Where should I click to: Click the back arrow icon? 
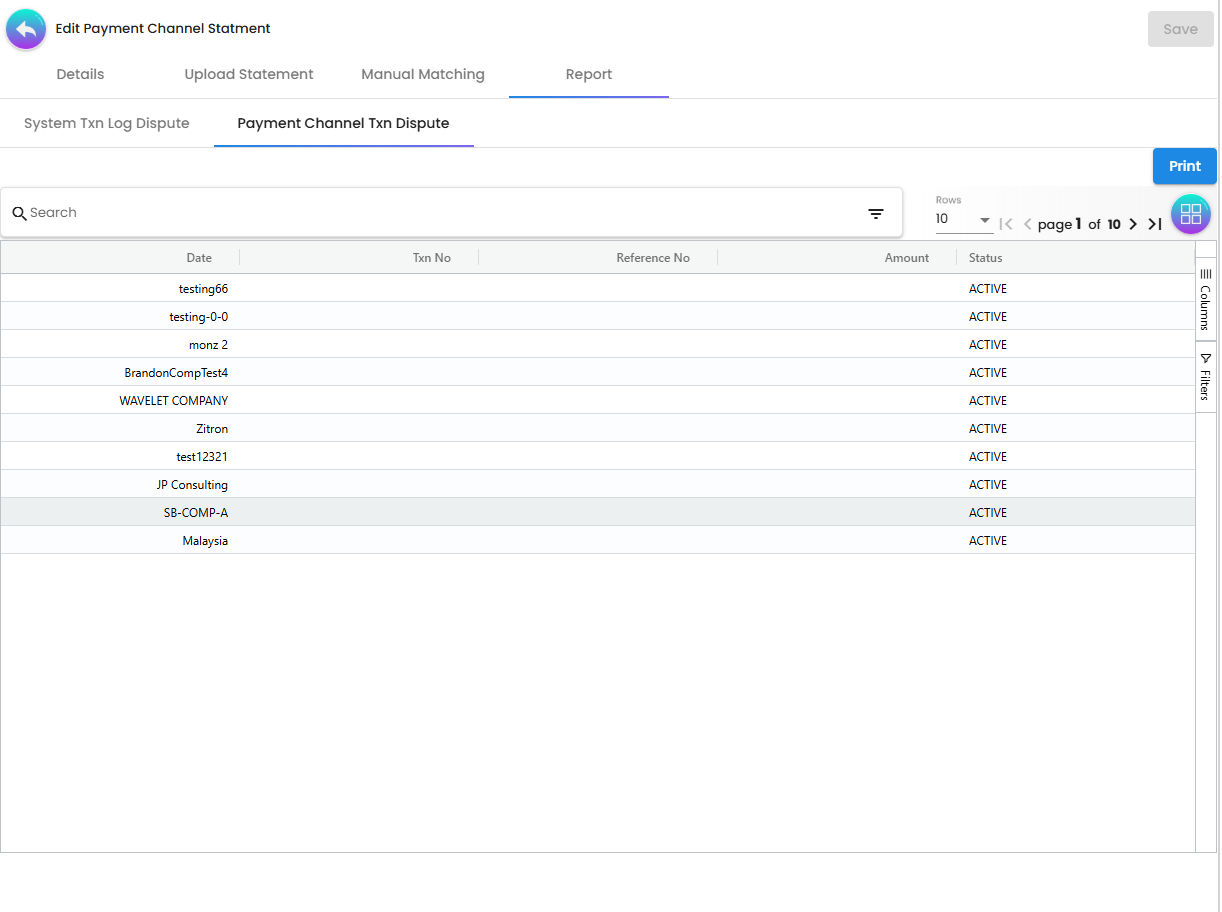(26, 29)
